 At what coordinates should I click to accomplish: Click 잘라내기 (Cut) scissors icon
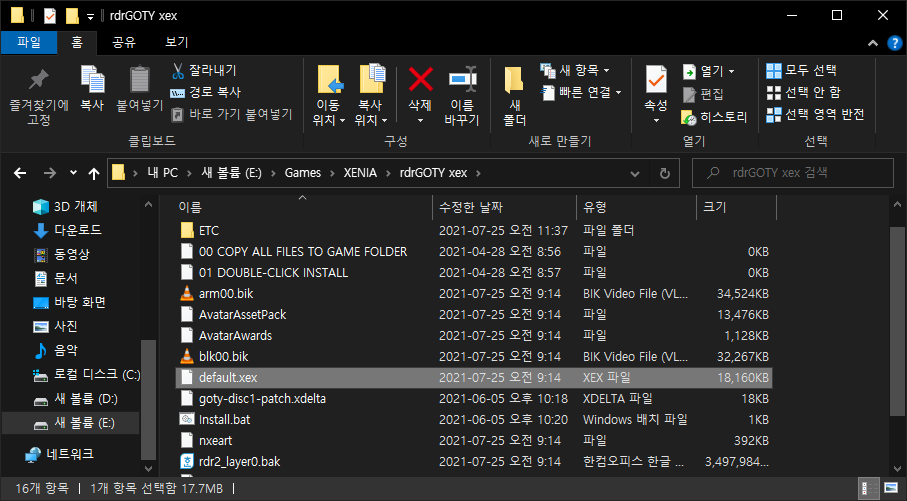(178, 71)
